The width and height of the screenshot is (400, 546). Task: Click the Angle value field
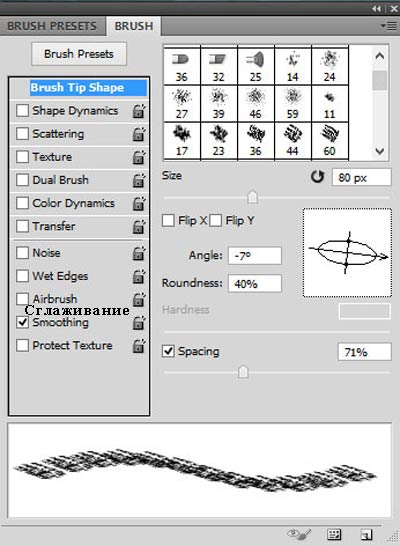point(255,256)
